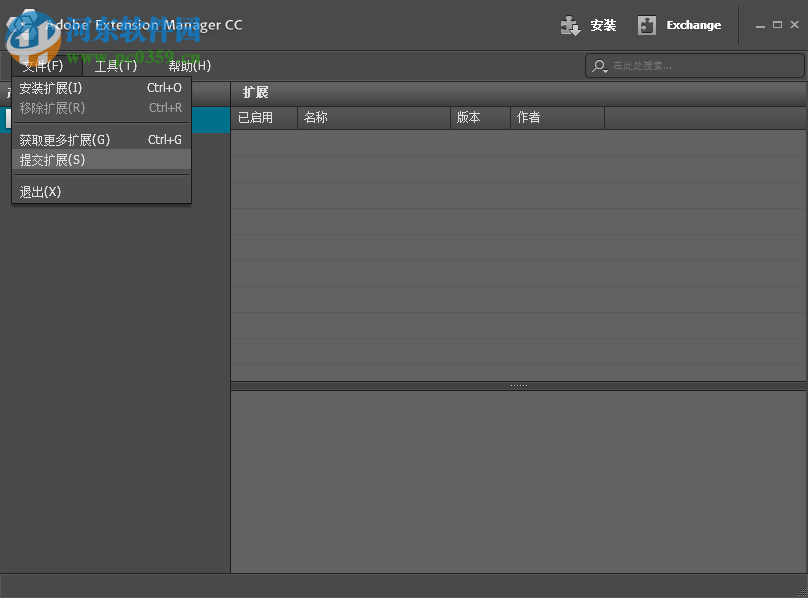Image resolution: width=808 pixels, height=598 pixels.
Task: Click the magnifier icon in the search box
Action: (x=599, y=65)
